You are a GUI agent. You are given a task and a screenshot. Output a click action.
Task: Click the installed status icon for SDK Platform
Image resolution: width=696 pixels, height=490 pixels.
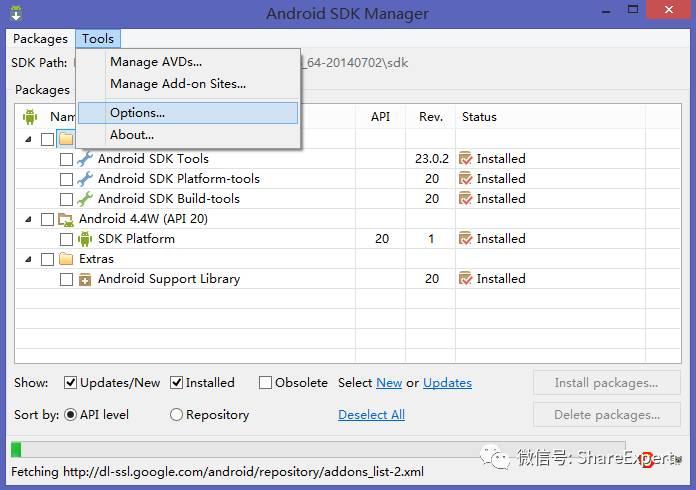coord(465,238)
